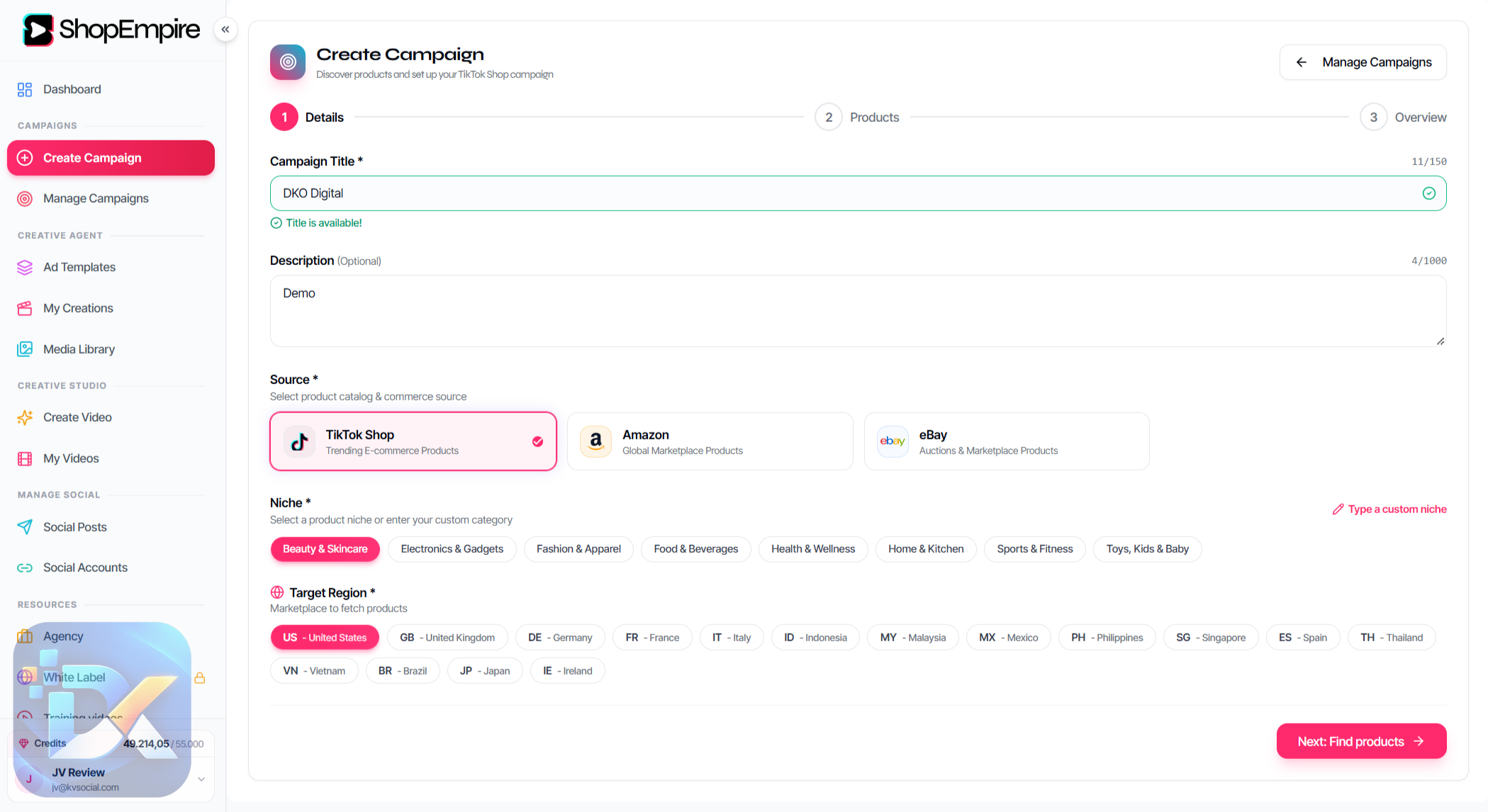Select SG - Singapore region
Viewport: 1488px width, 812px height.
pos(1211,638)
